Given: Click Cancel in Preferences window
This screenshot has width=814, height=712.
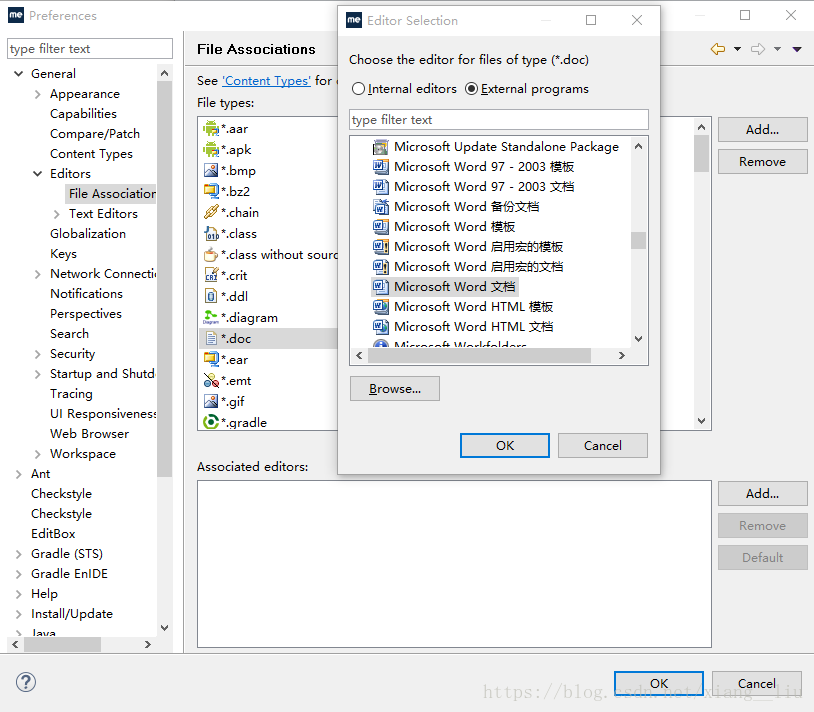Looking at the screenshot, I should pyautogui.click(x=757, y=683).
